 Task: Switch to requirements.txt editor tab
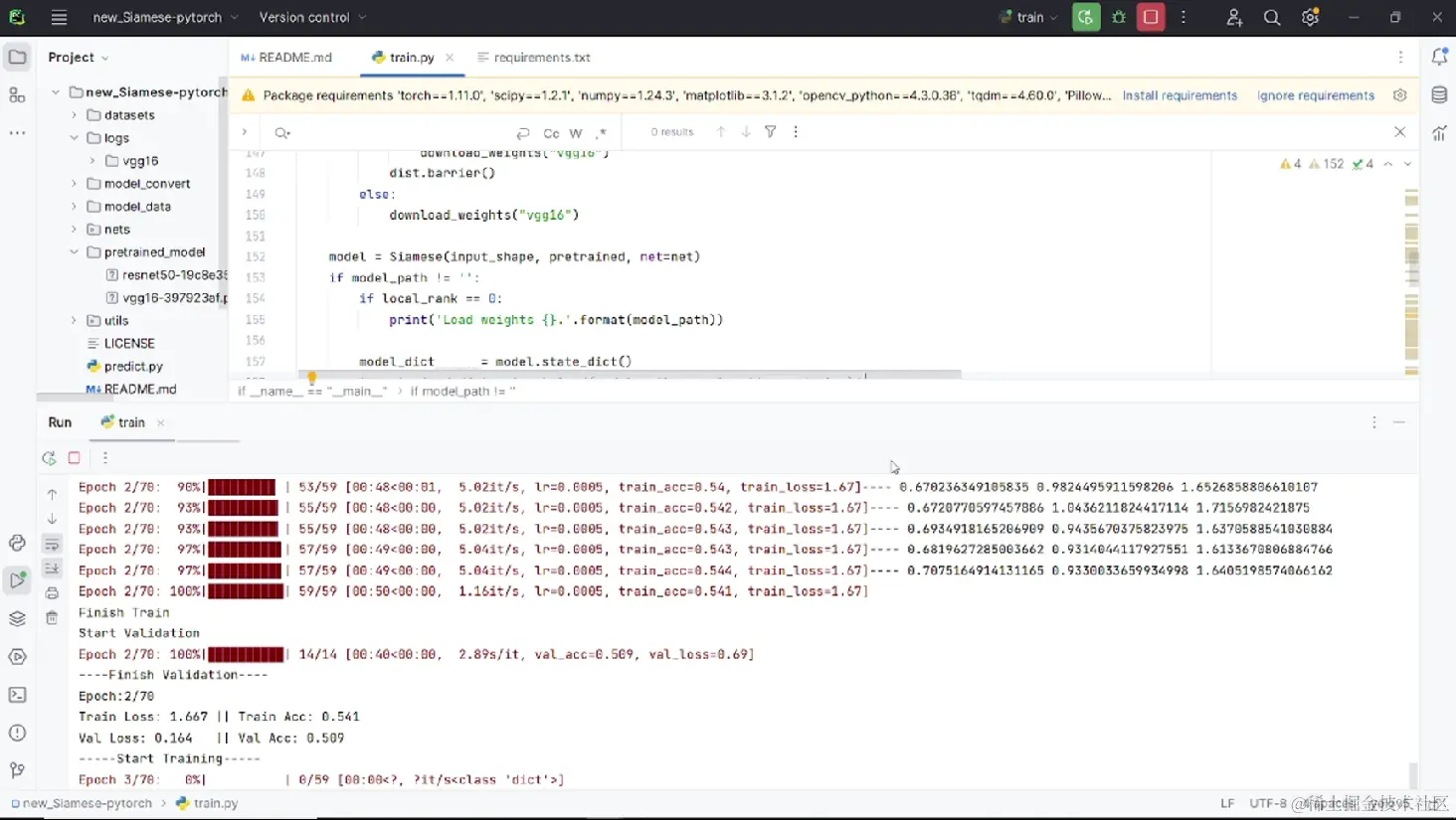click(x=534, y=58)
